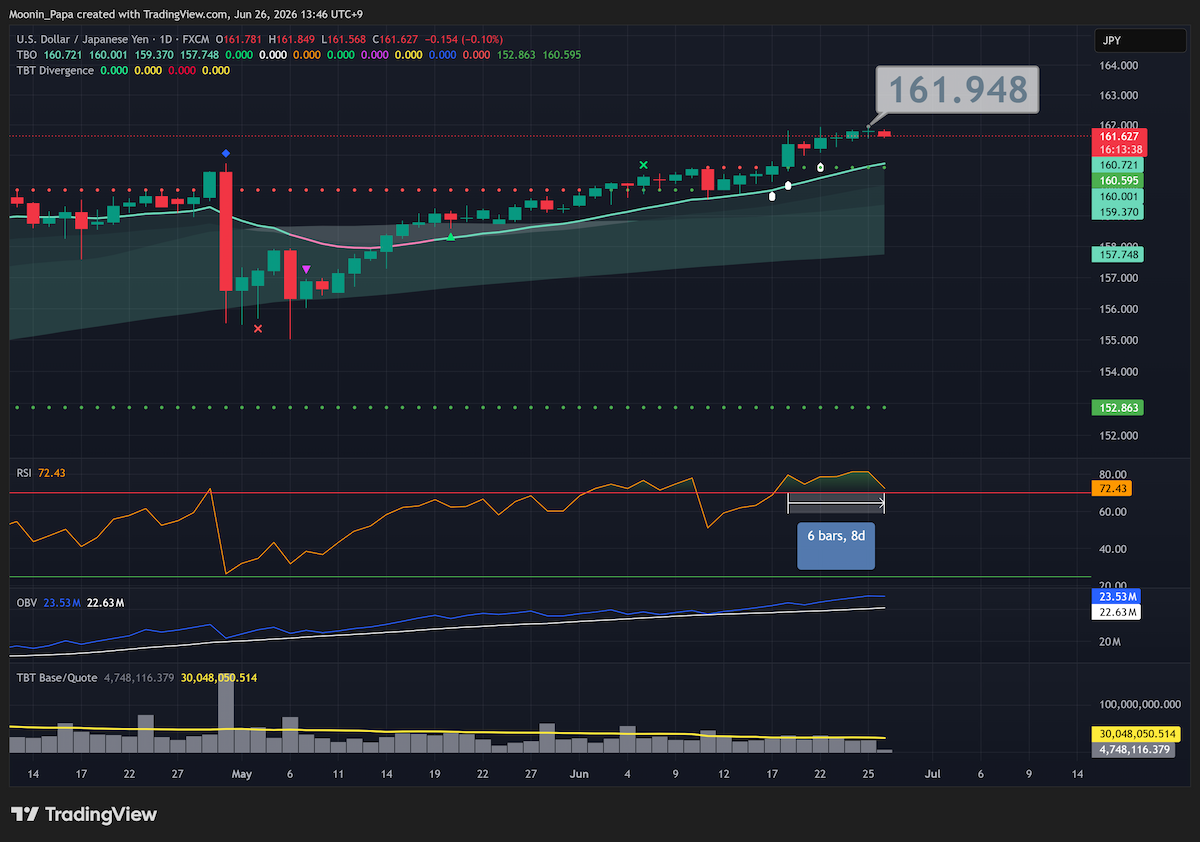Click the countdown timer 16:13:38
Viewport: 1200px width, 842px height.
click(1121, 149)
